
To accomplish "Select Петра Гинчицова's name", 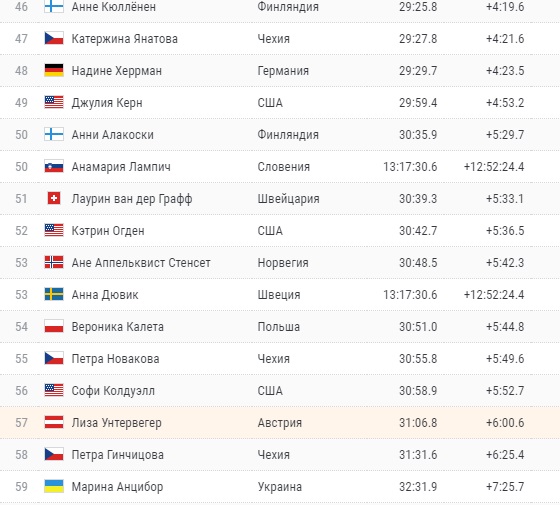I will click(x=118, y=455).
